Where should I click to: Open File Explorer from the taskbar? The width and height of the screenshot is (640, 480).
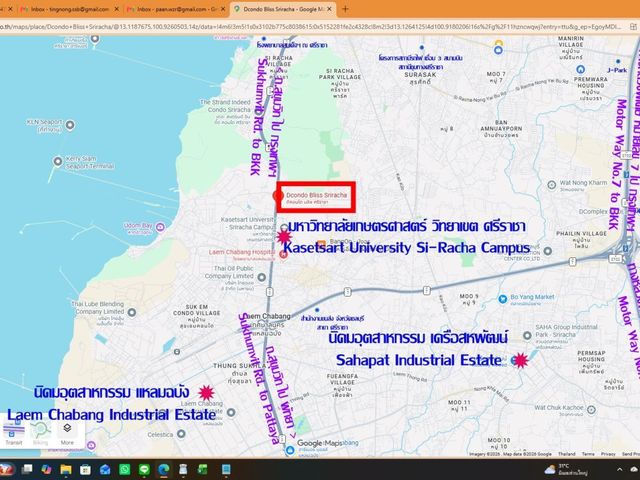66,469
